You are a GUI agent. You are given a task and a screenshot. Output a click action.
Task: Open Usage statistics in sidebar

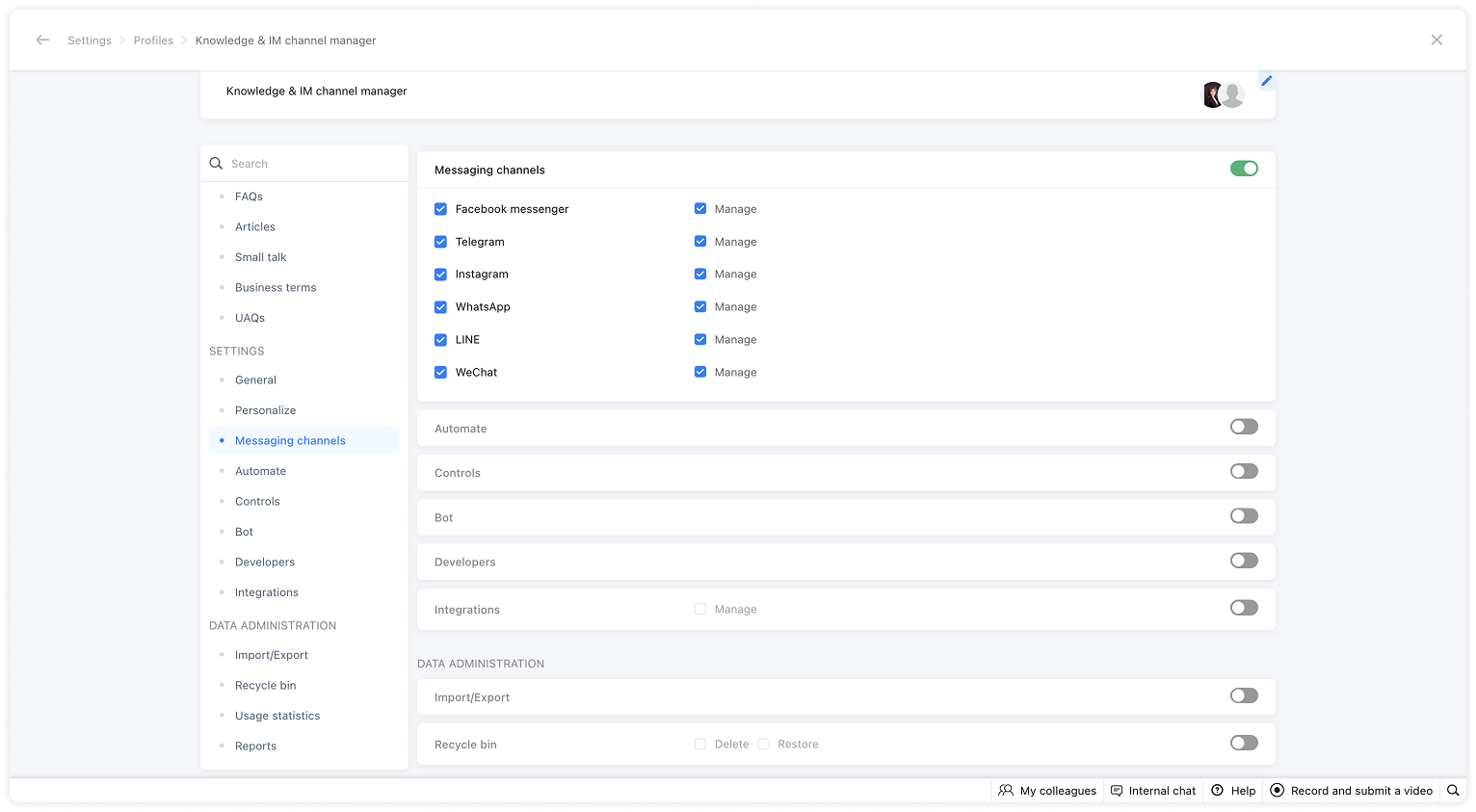pyautogui.click(x=277, y=716)
